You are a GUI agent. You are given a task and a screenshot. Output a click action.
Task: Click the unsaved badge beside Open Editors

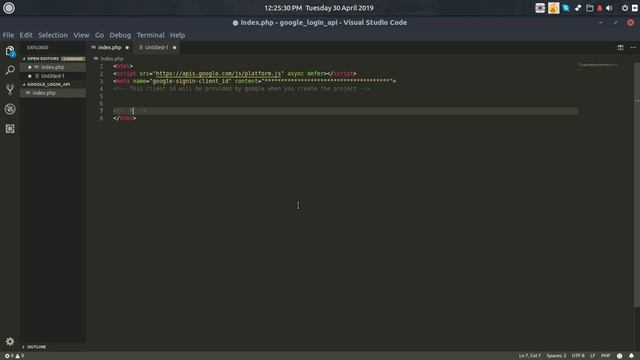tap(73, 59)
